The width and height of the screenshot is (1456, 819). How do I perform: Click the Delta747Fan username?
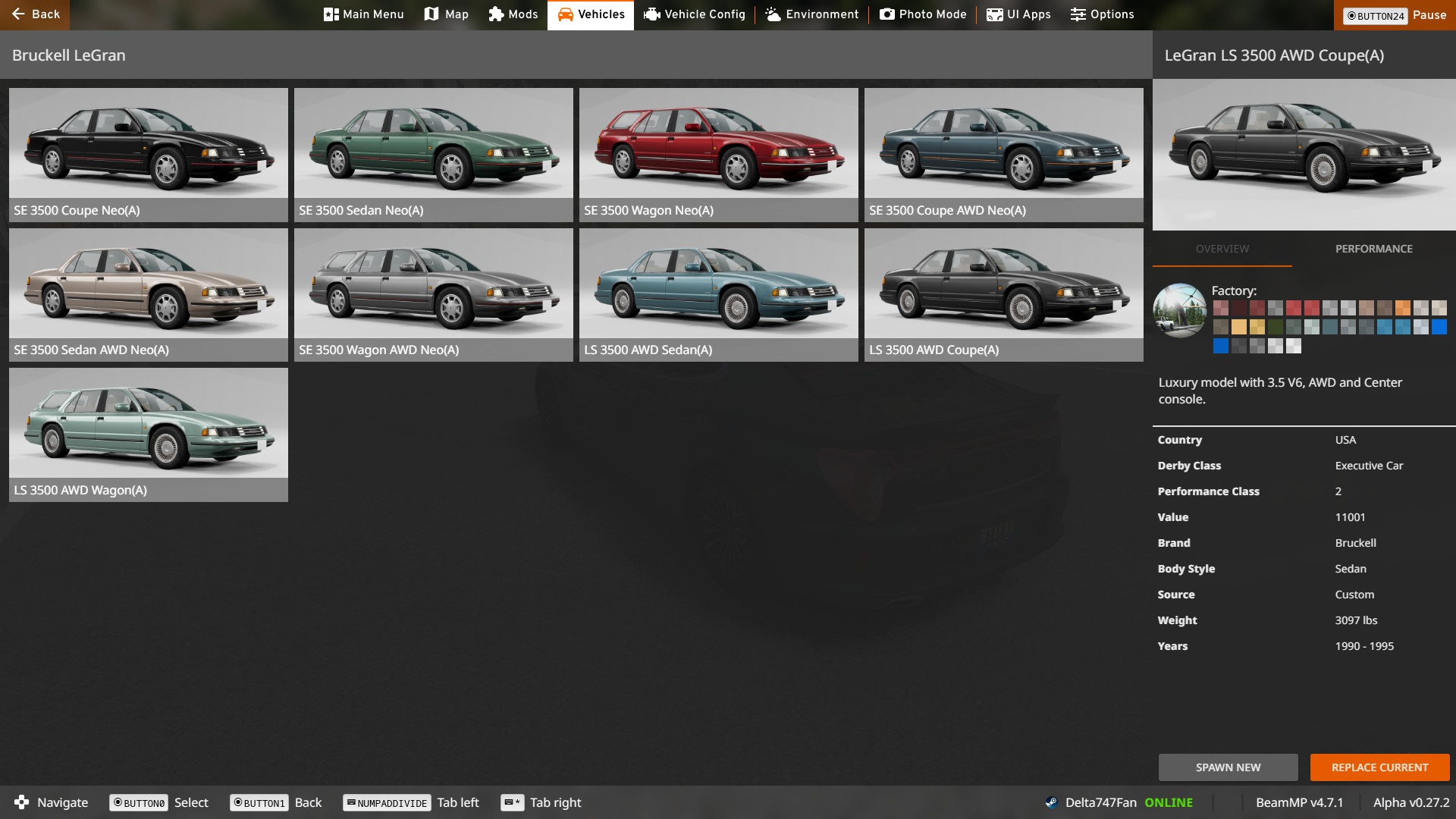pos(1100,802)
